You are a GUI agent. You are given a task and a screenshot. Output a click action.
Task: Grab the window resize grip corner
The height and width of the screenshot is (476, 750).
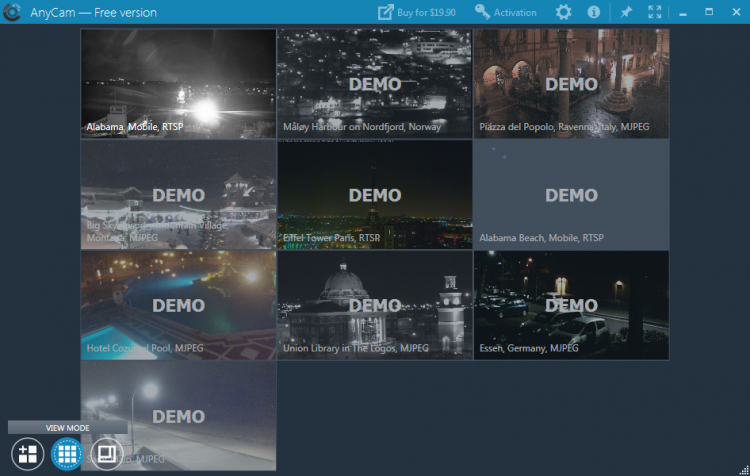(x=744, y=470)
